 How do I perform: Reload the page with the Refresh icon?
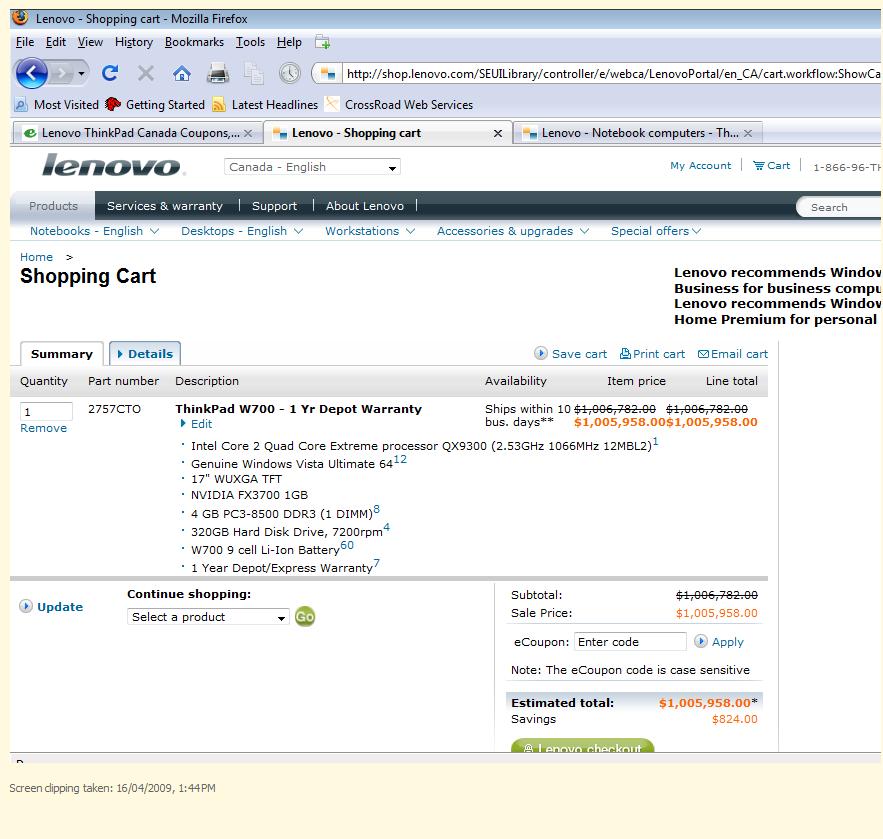click(x=110, y=73)
